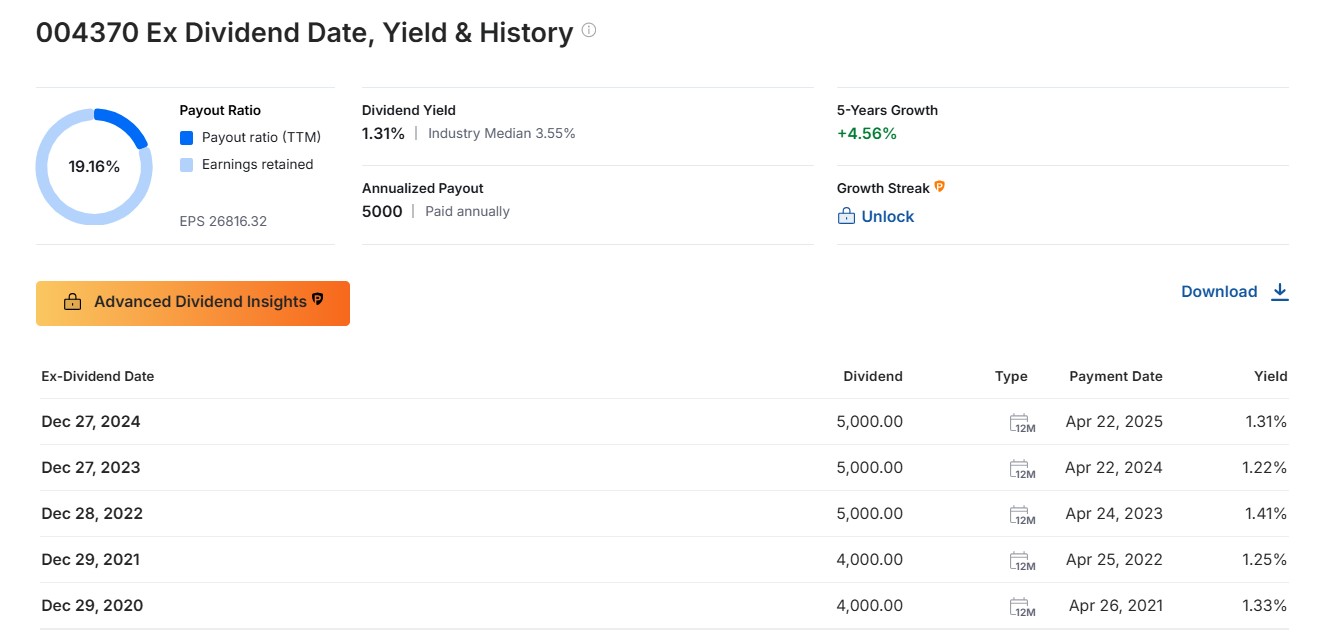Click the Growth Streak premium badge icon
Screen dimensions: 1317x634
(939, 187)
